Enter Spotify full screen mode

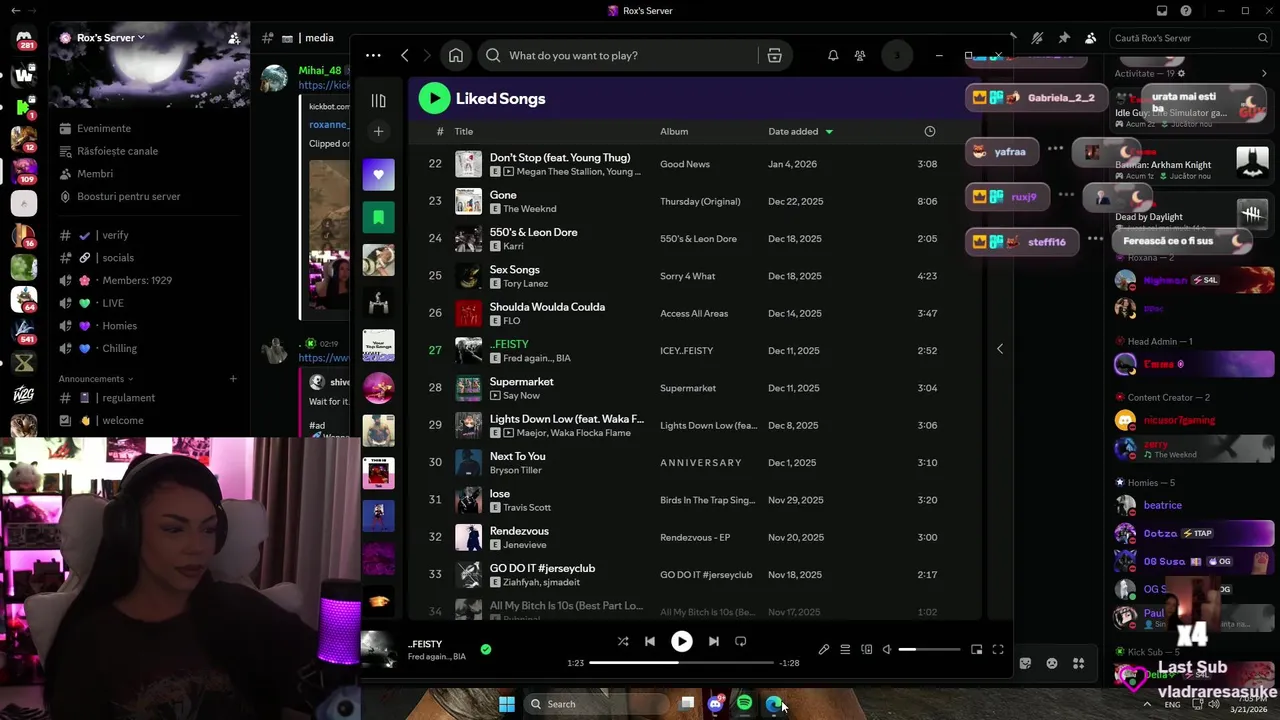tap(998, 649)
